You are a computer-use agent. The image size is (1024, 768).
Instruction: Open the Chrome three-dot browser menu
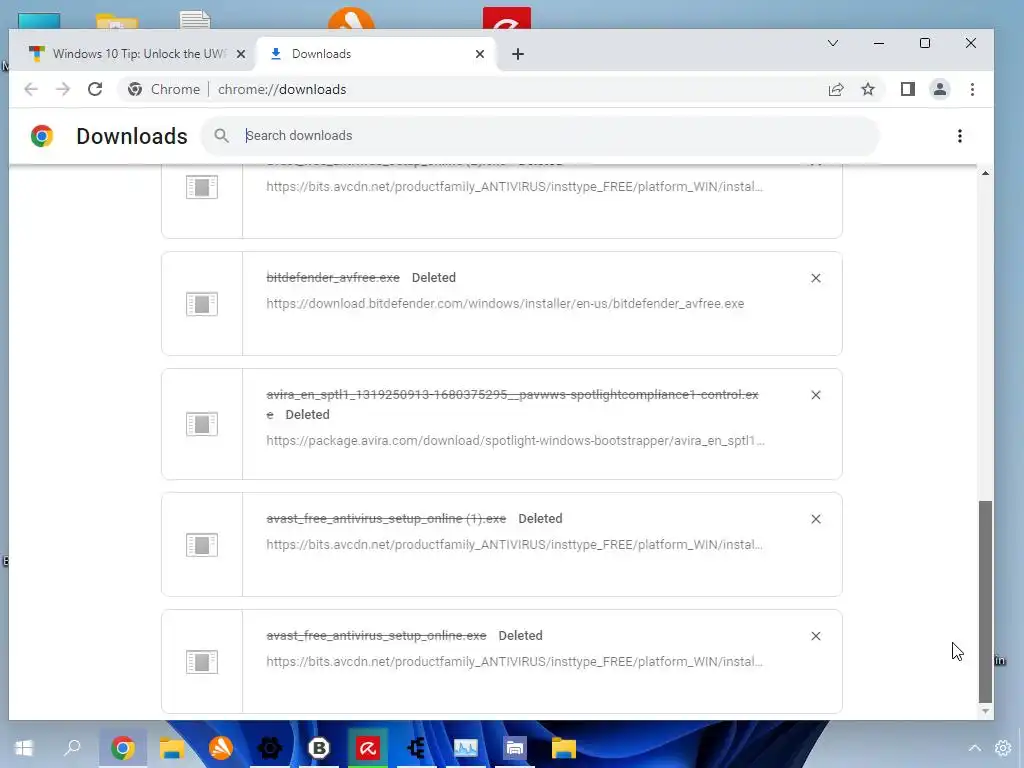[x=972, y=89]
